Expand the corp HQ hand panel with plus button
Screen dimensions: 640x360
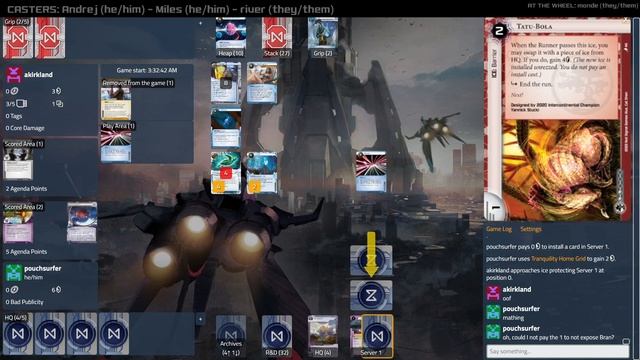coord(200,319)
